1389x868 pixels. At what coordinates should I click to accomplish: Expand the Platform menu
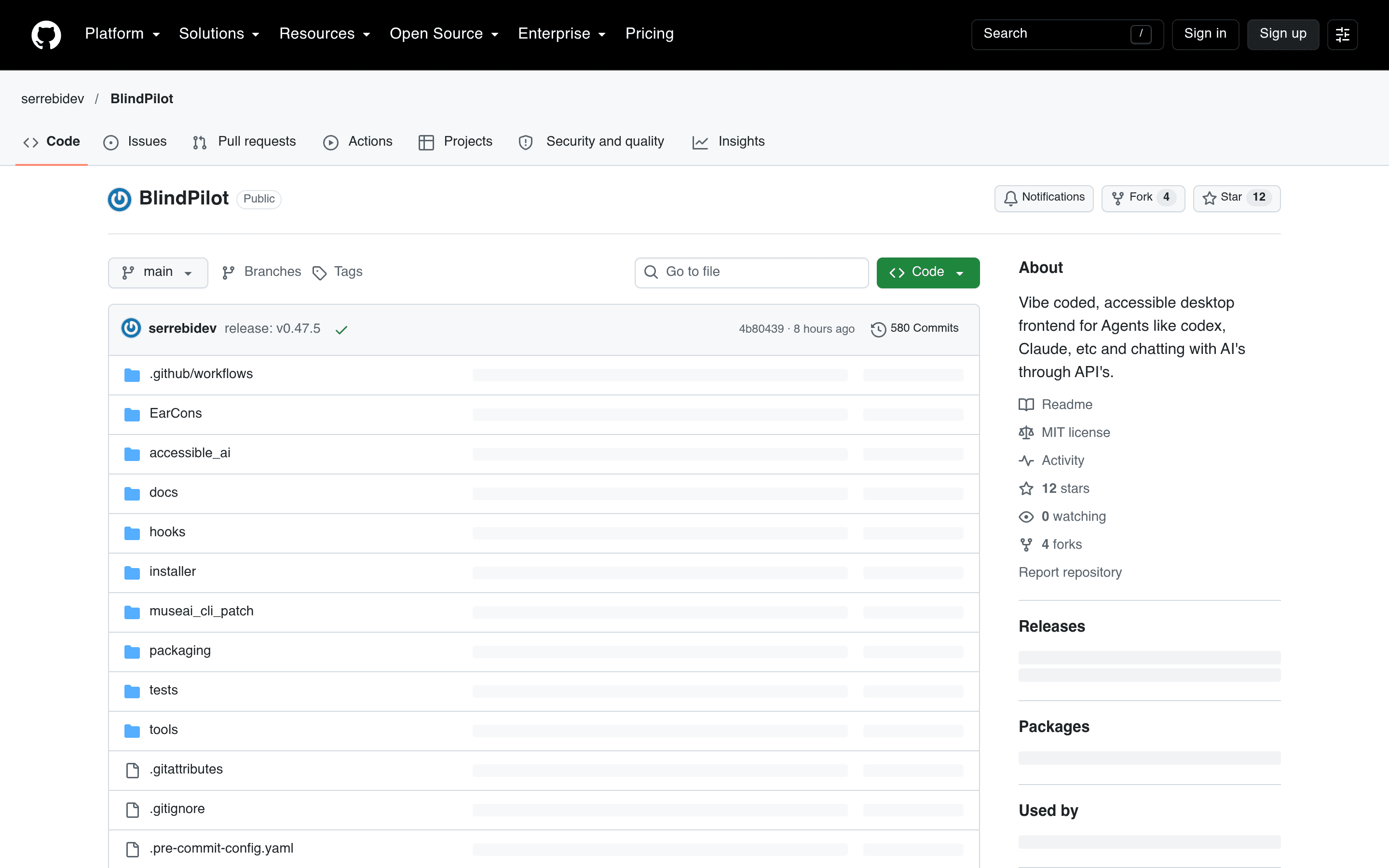122,34
